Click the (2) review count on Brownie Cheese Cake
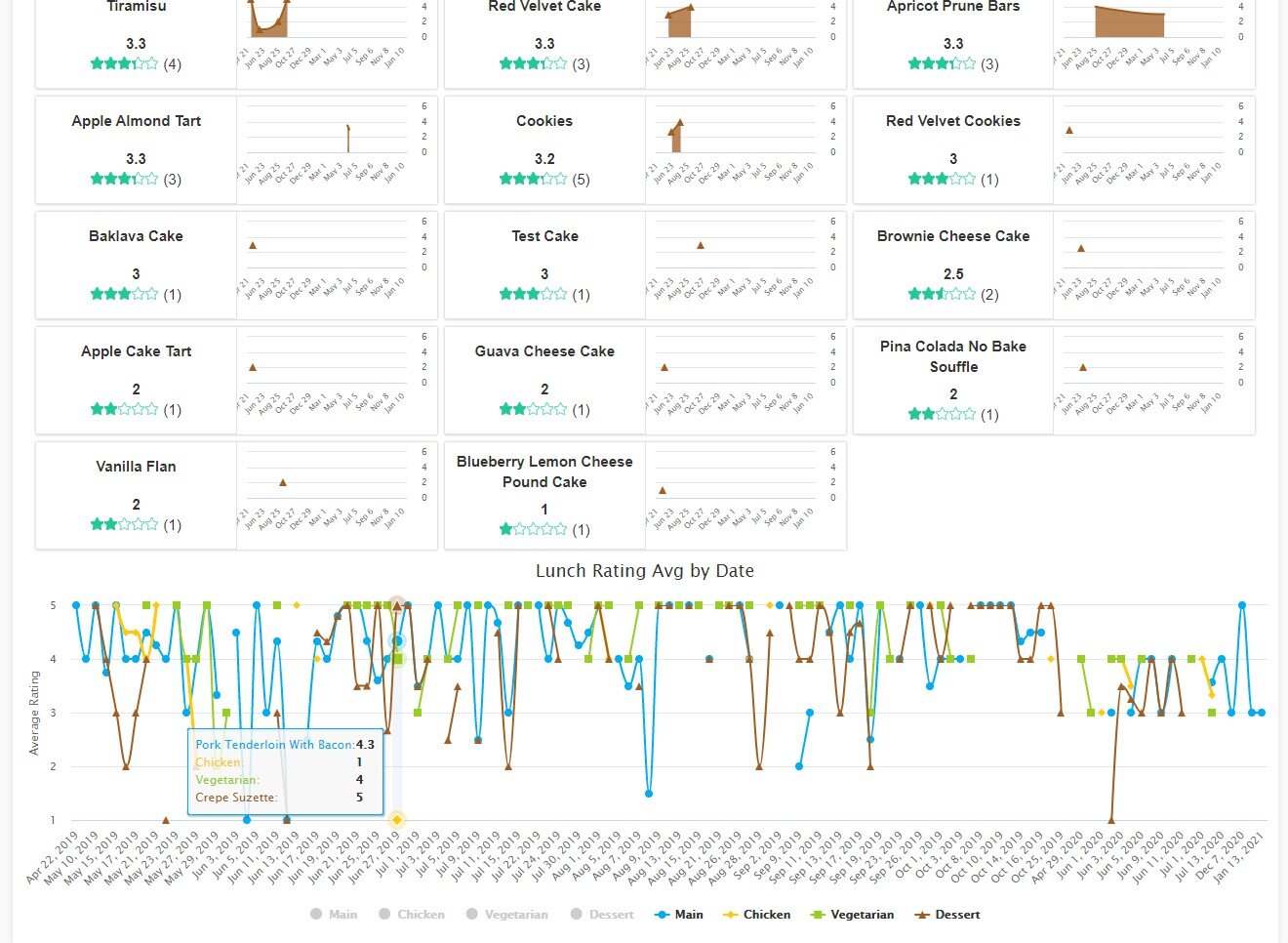 pos(989,295)
